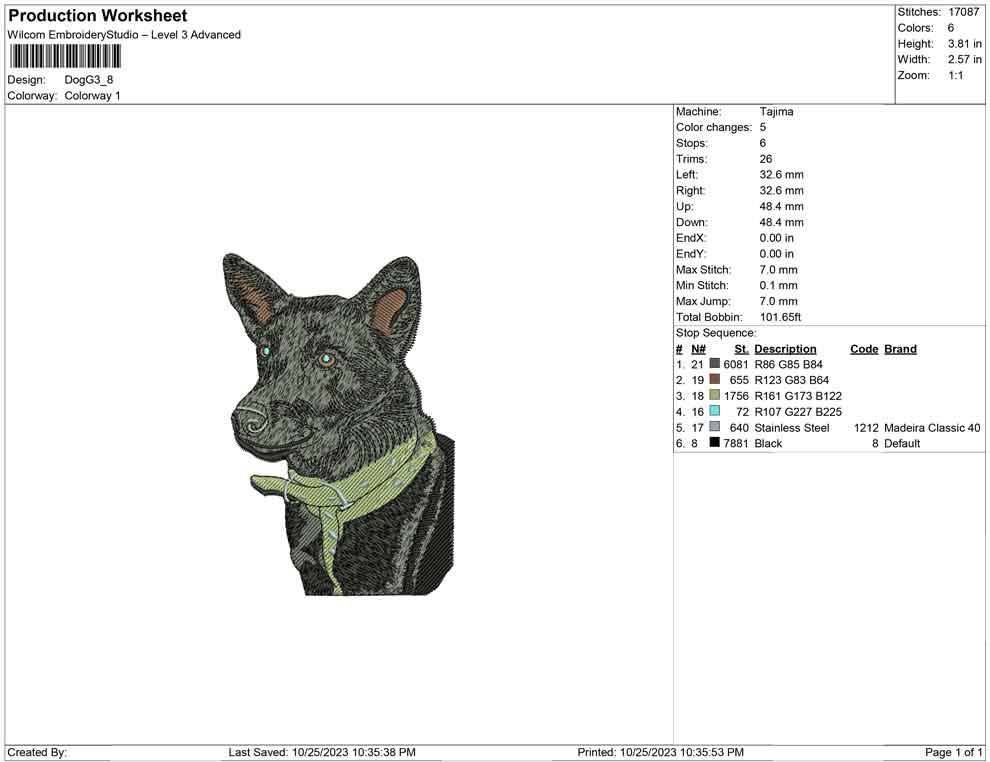Click the 'Madeira Classic 40' brand
The width and height of the screenshot is (990, 762).
coord(932,427)
